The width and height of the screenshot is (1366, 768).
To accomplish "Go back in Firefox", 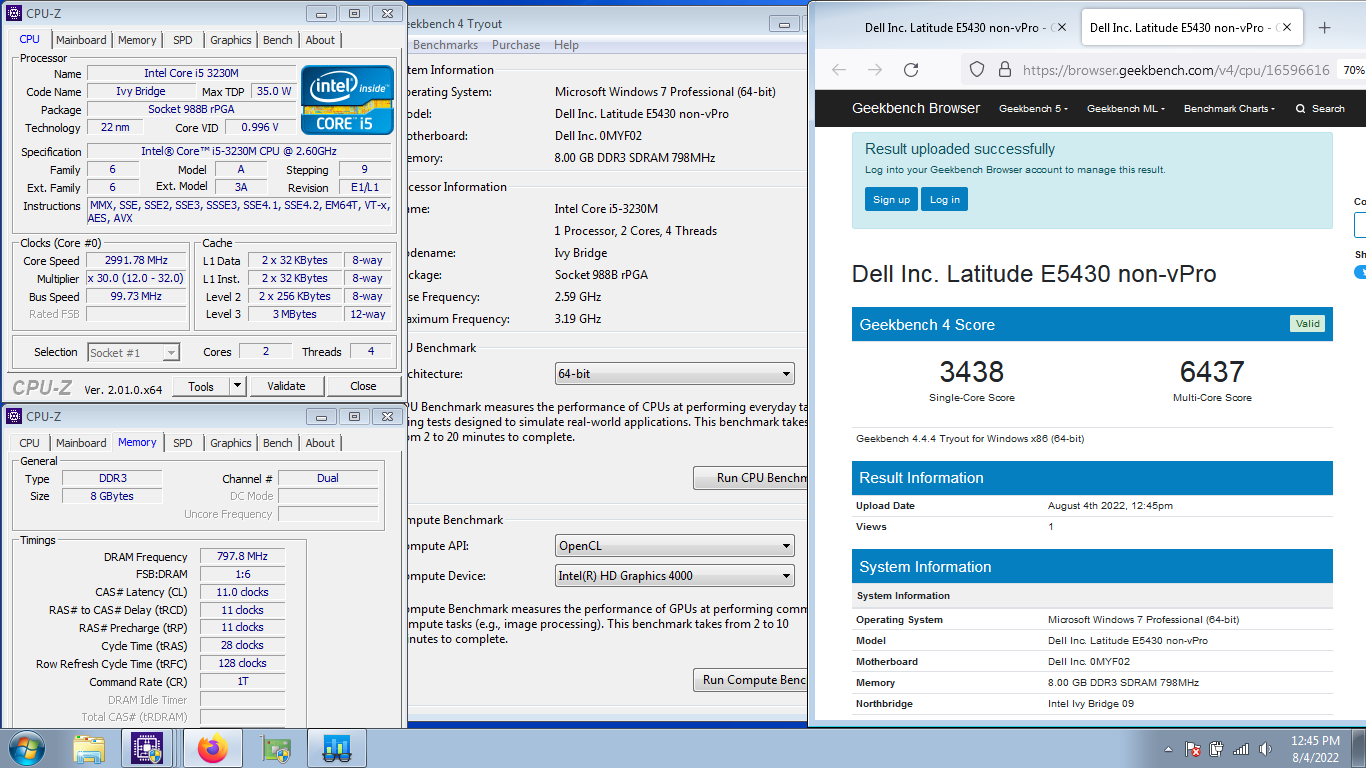I will (839, 70).
